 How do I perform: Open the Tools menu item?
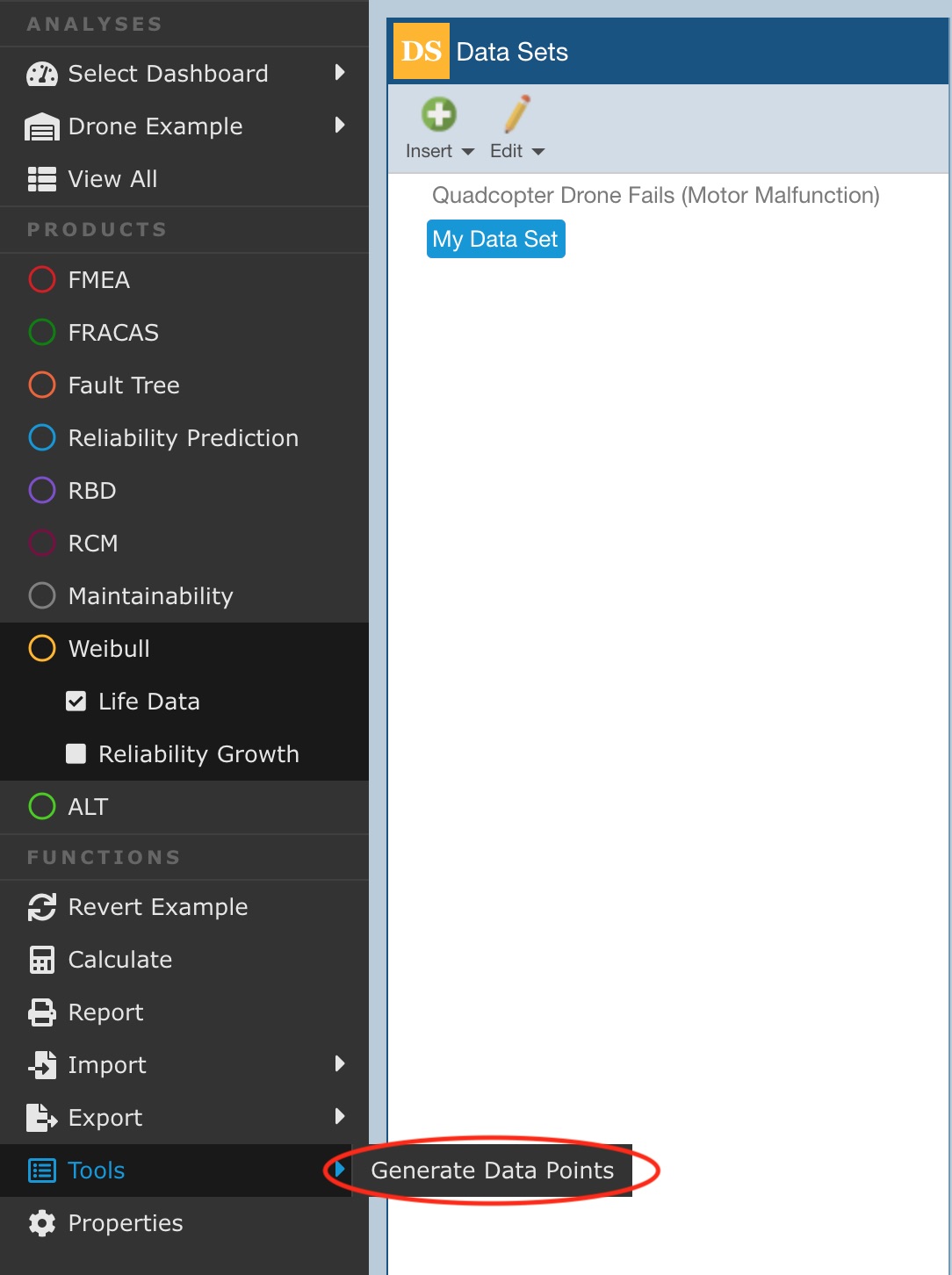point(97,1171)
